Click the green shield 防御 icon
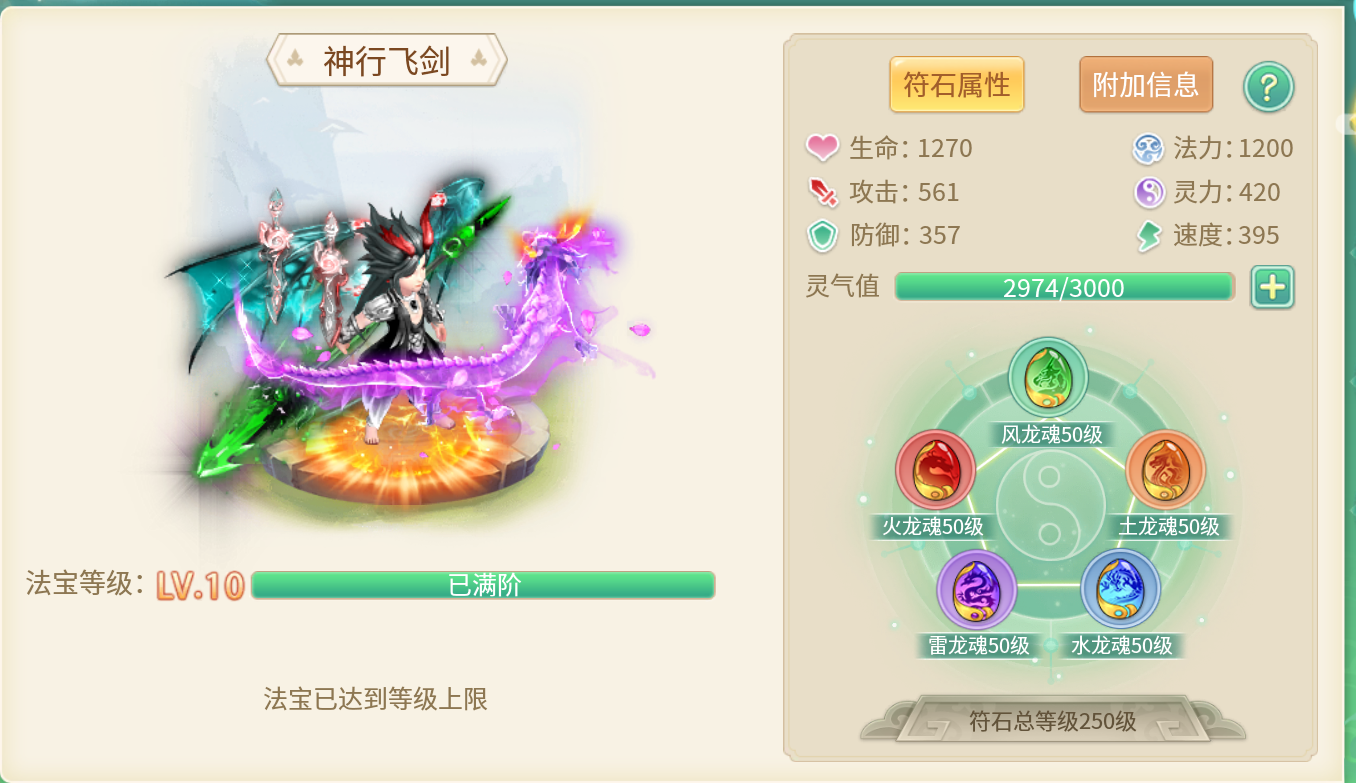1356x783 pixels. [822, 235]
